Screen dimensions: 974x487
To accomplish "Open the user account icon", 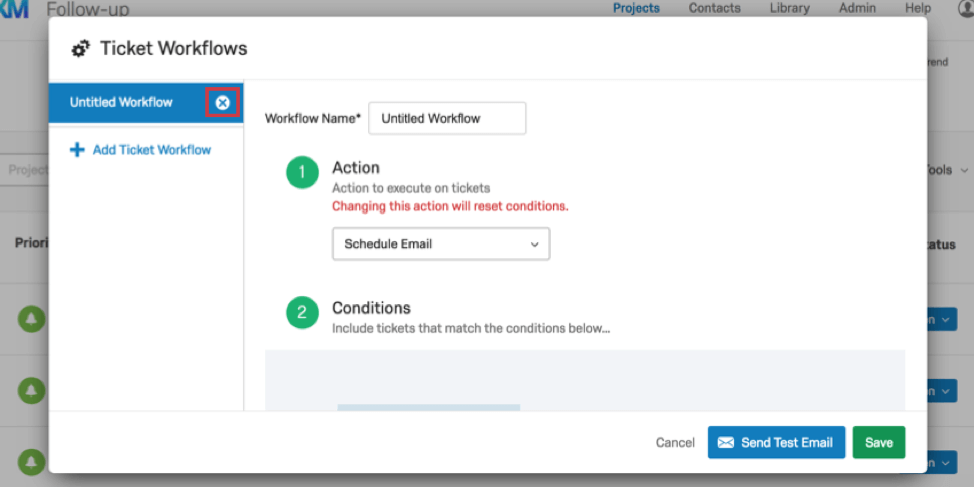I will (x=965, y=8).
